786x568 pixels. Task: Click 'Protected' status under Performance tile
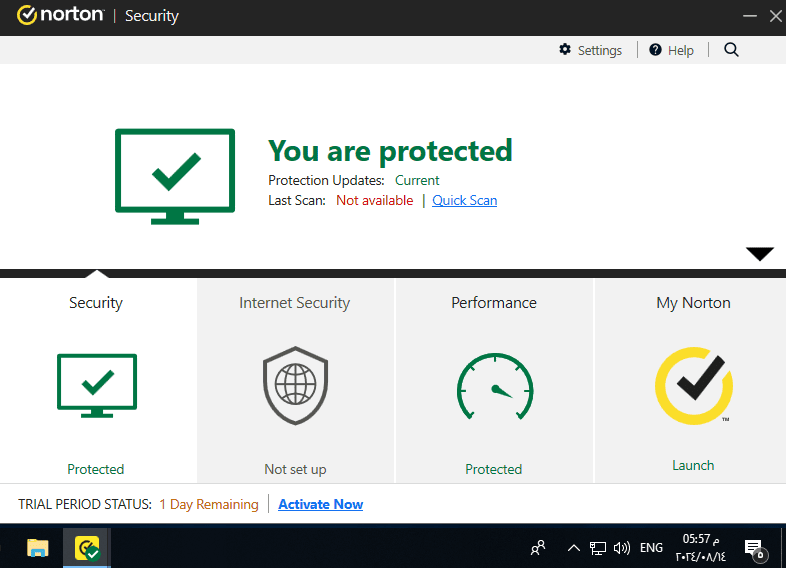tap(494, 469)
